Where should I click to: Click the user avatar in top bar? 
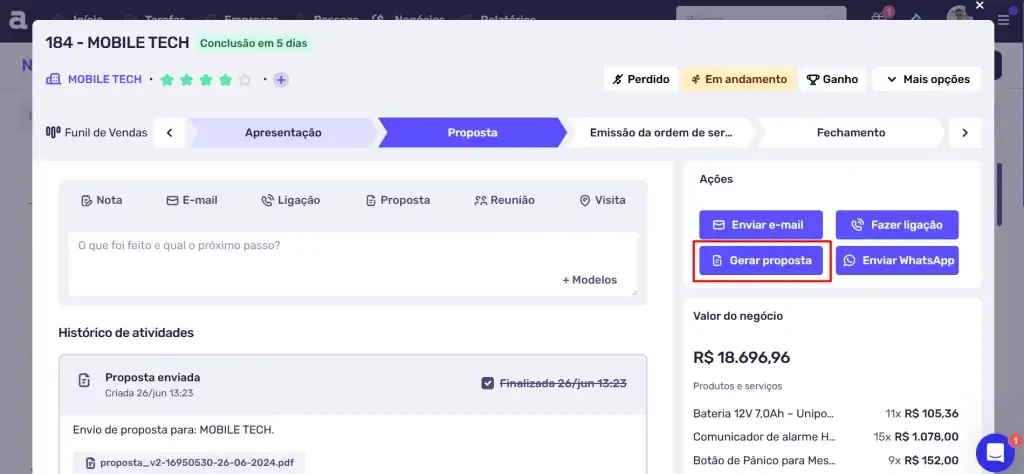pos(959,14)
